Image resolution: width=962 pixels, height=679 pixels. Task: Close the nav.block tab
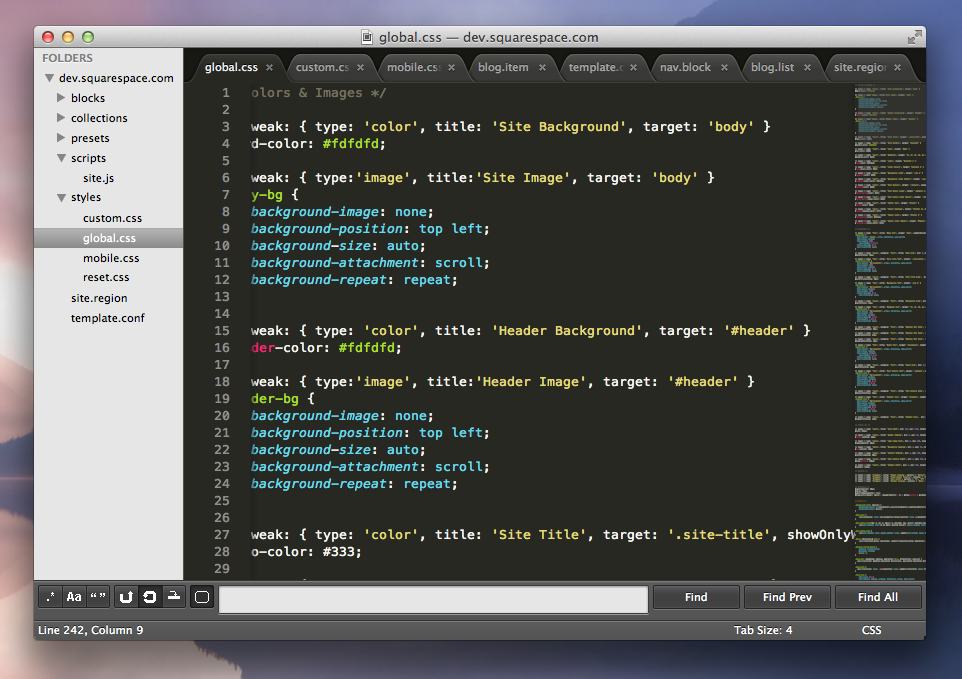coord(725,67)
